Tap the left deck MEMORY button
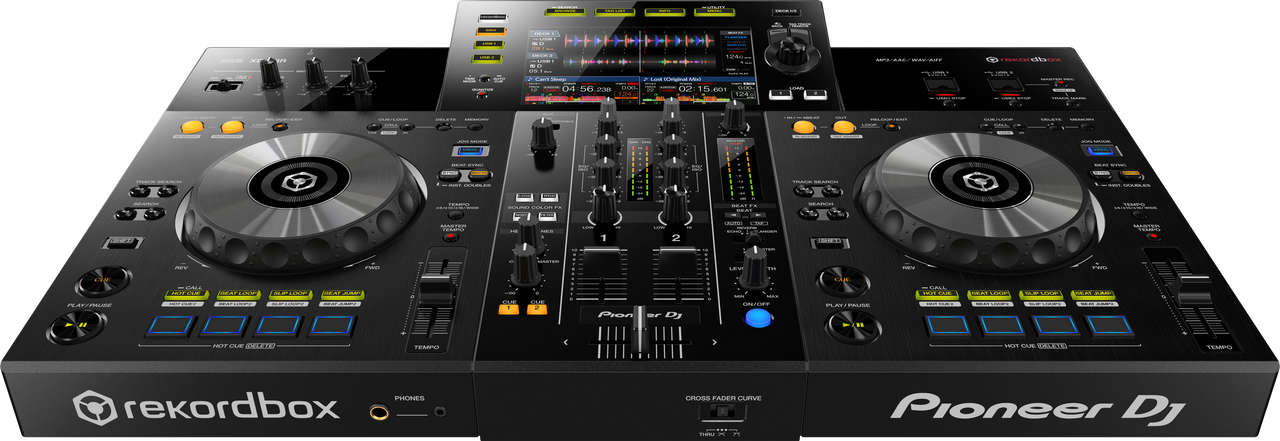1280x441 pixels. tap(476, 127)
